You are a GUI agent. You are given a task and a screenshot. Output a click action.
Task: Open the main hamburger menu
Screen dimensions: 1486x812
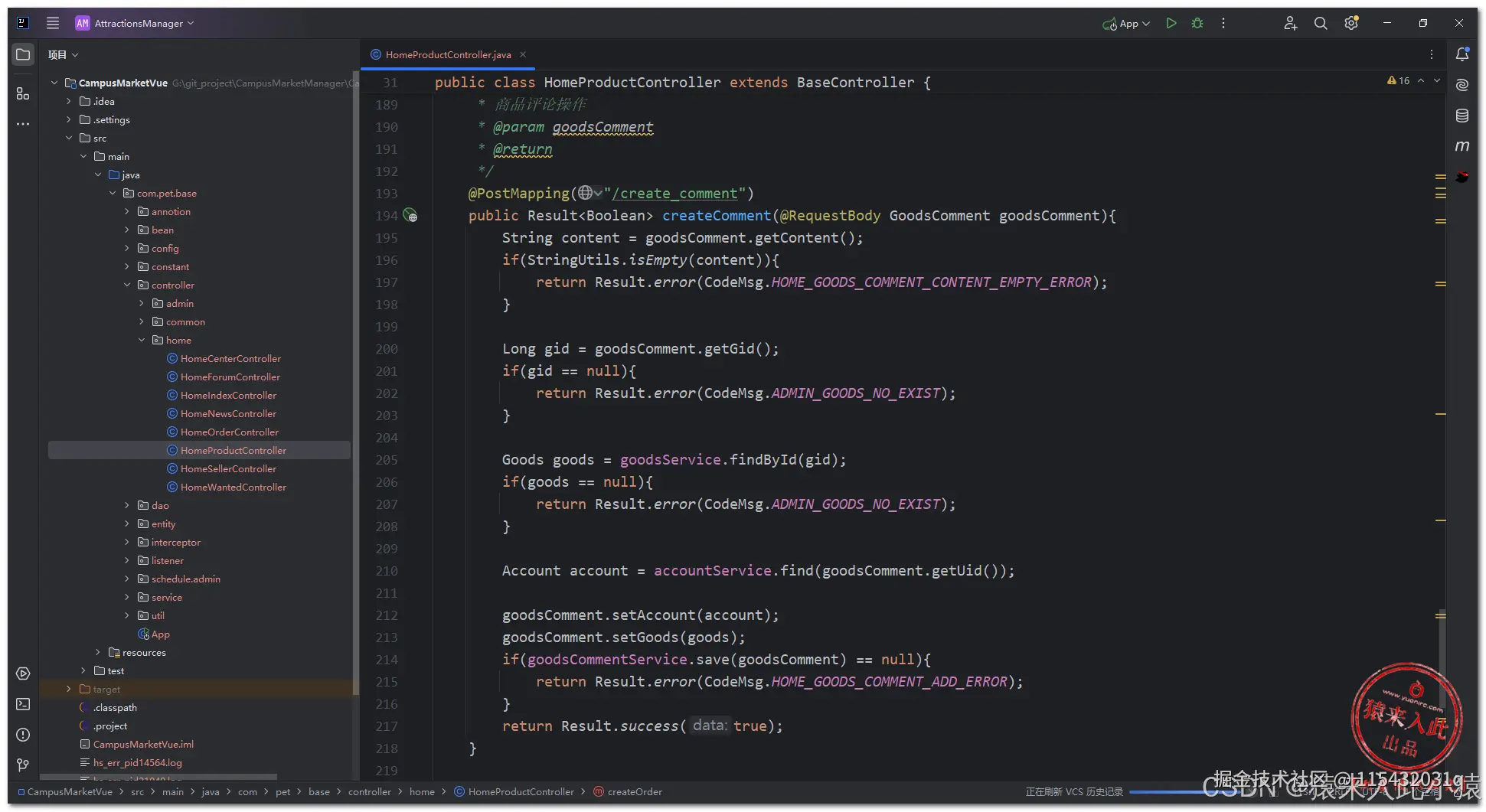[x=53, y=23]
